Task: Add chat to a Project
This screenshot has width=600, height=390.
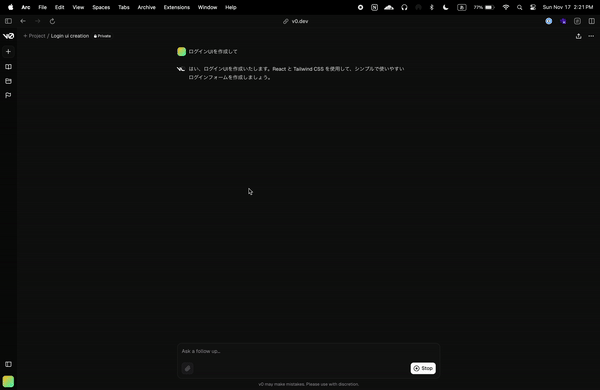Action: (34, 36)
